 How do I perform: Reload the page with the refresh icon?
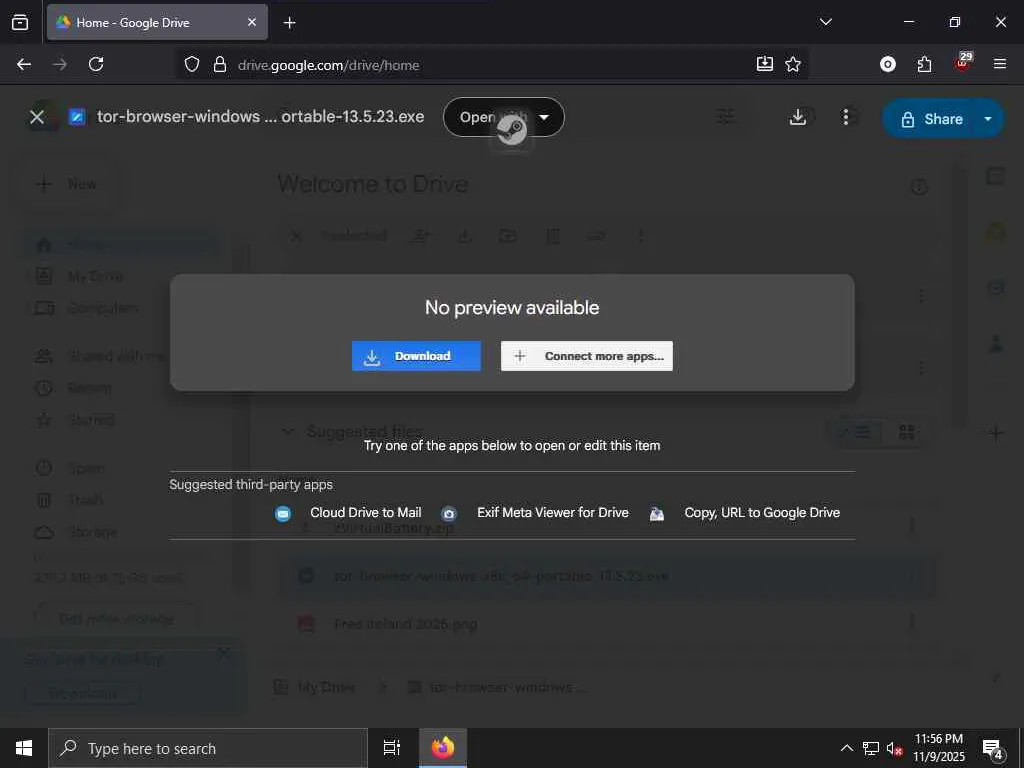pyautogui.click(x=96, y=64)
